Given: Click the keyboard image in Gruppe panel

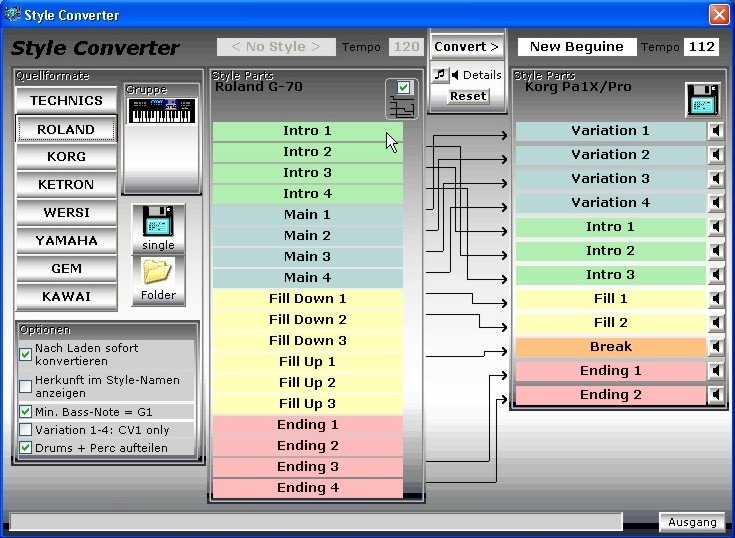Looking at the screenshot, I should [x=161, y=111].
